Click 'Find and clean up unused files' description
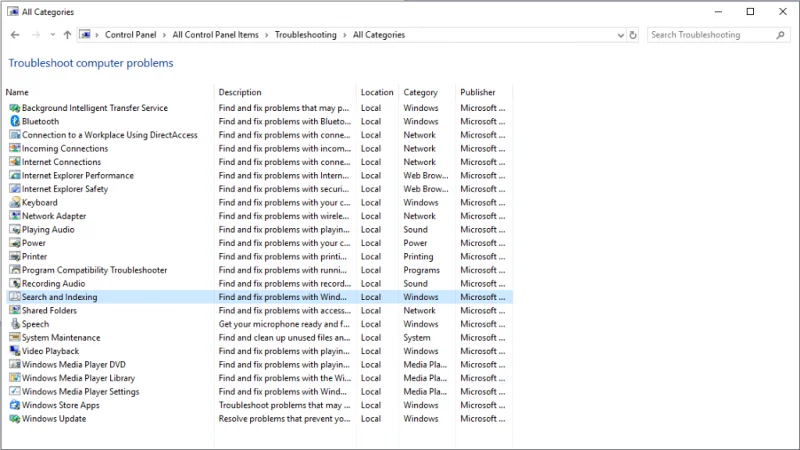Screen dimensions: 800x450 click(284, 337)
